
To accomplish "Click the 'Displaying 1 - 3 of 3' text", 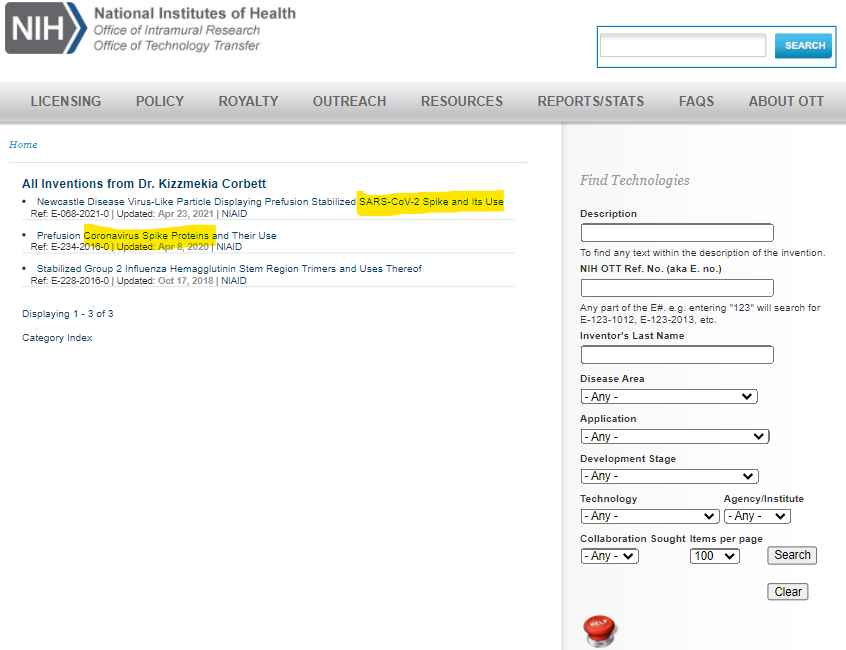I will (x=67, y=314).
